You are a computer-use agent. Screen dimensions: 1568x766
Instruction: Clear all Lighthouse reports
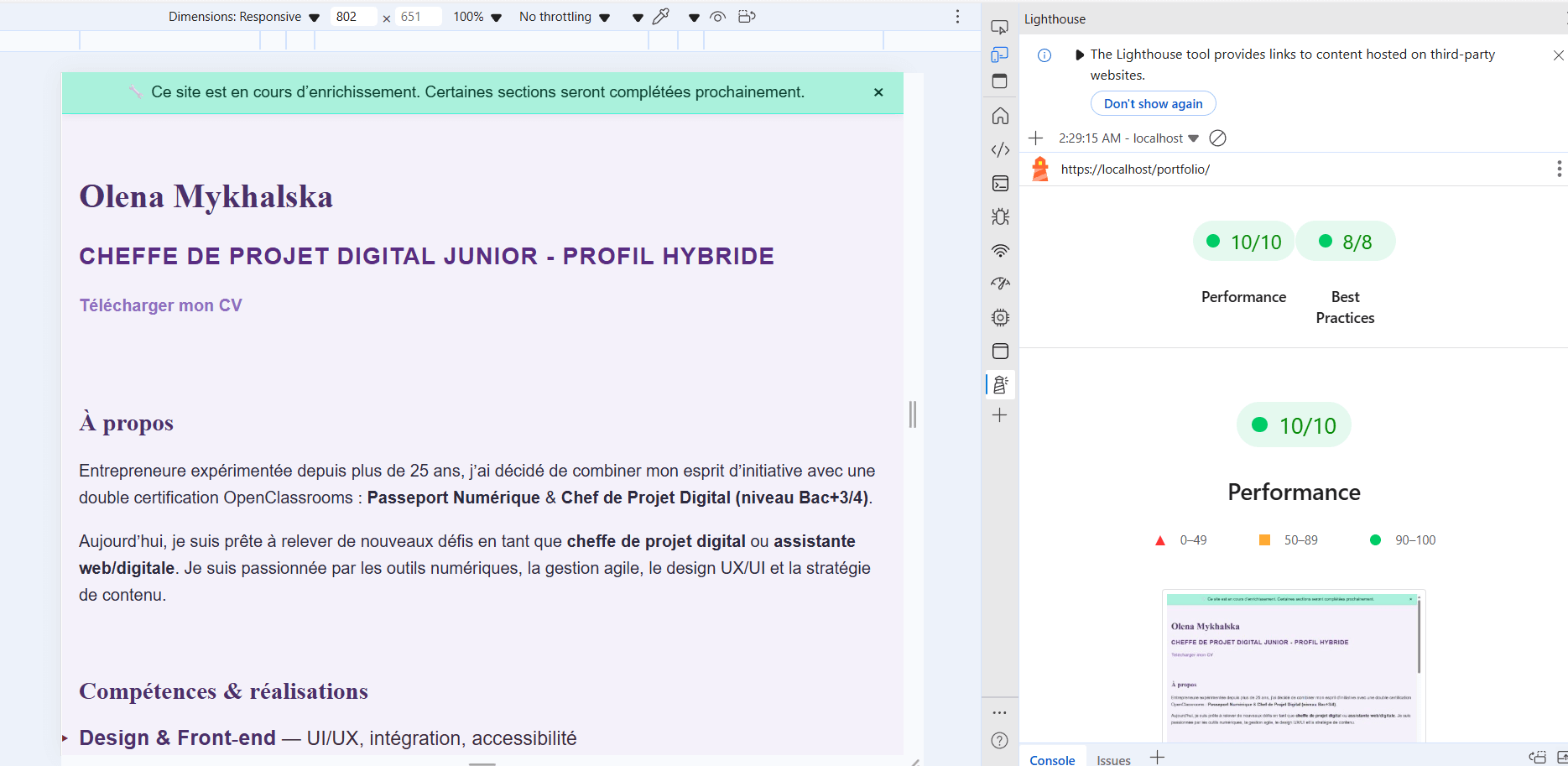1218,138
